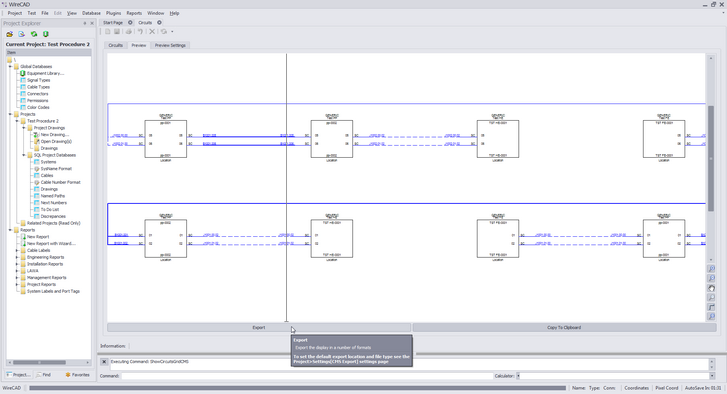Expand the Cable Labels report folder
The width and height of the screenshot is (727, 394).
(17, 250)
